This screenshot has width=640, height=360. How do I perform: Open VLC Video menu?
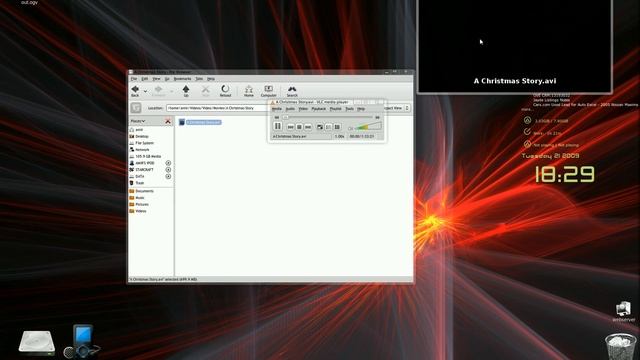pyautogui.click(x=303, y=109)
